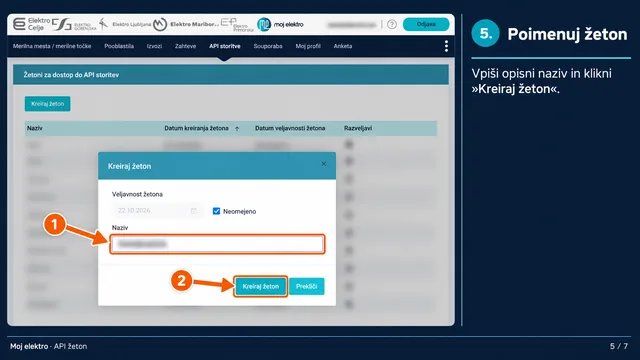Sort by the arrow next to Datum kreiranja žetona
This screenshot has width=640, height=360.
237,129
